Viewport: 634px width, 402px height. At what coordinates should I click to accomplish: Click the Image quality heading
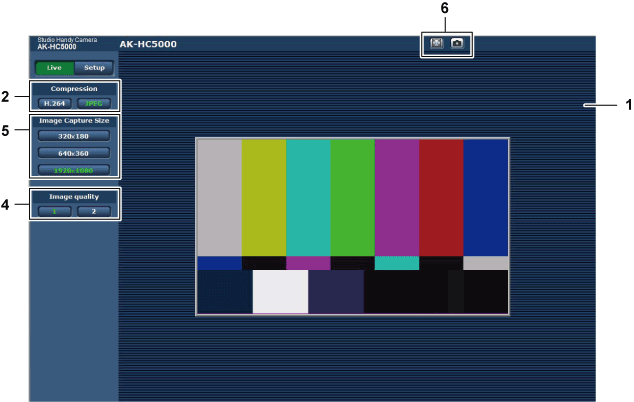[x=74, y=197]
